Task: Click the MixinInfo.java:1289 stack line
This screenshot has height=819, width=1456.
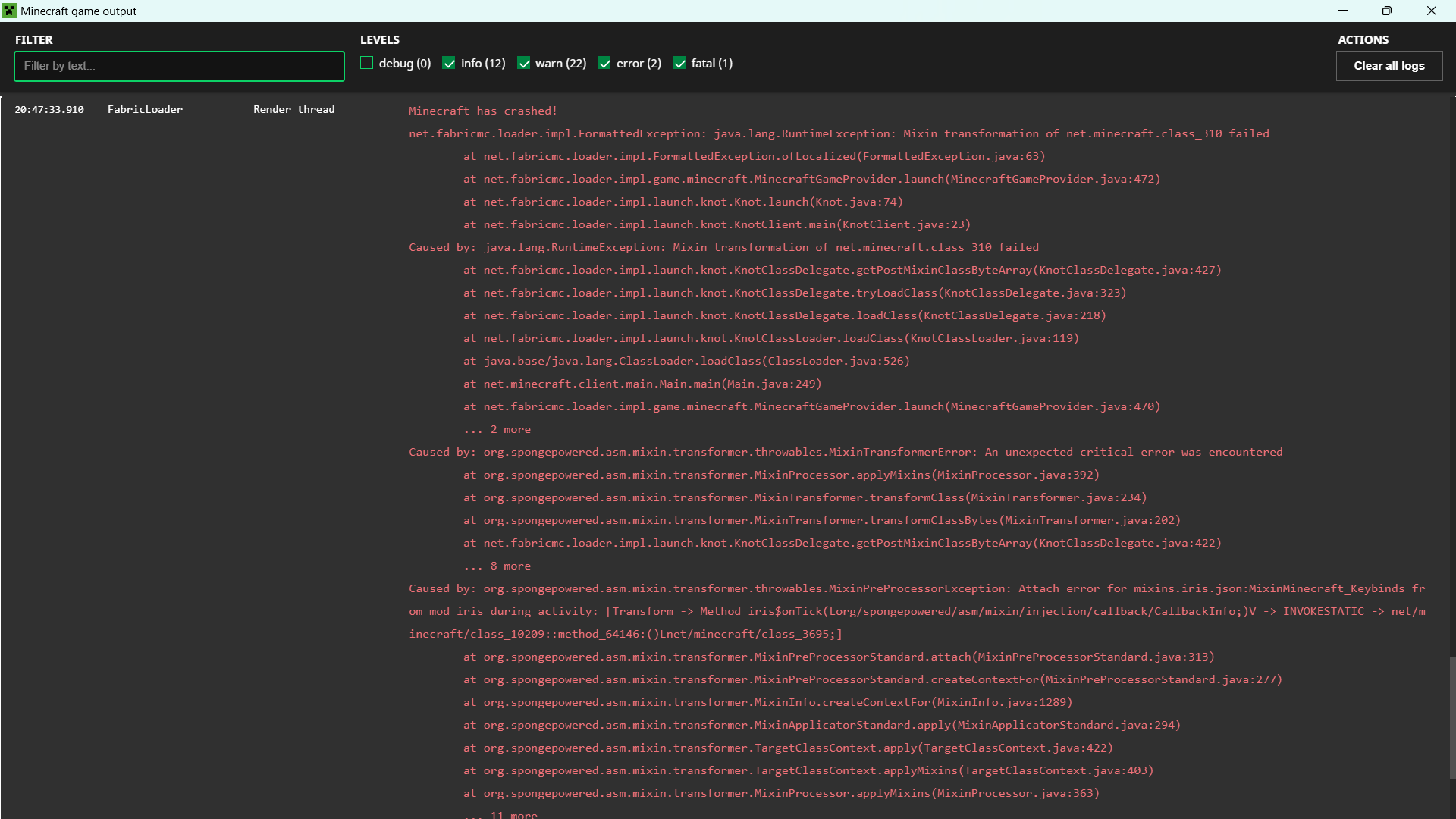Action: click(768, 702)
